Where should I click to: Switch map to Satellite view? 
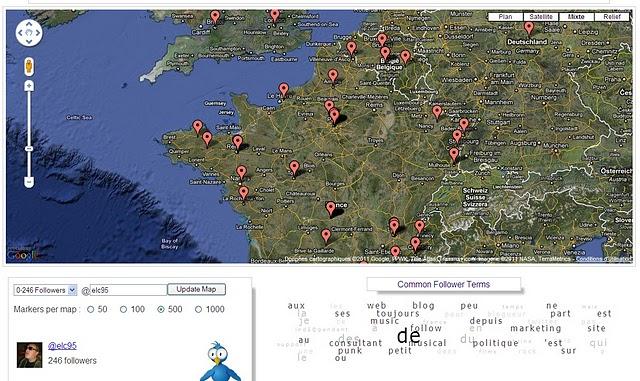click(541, 17)
